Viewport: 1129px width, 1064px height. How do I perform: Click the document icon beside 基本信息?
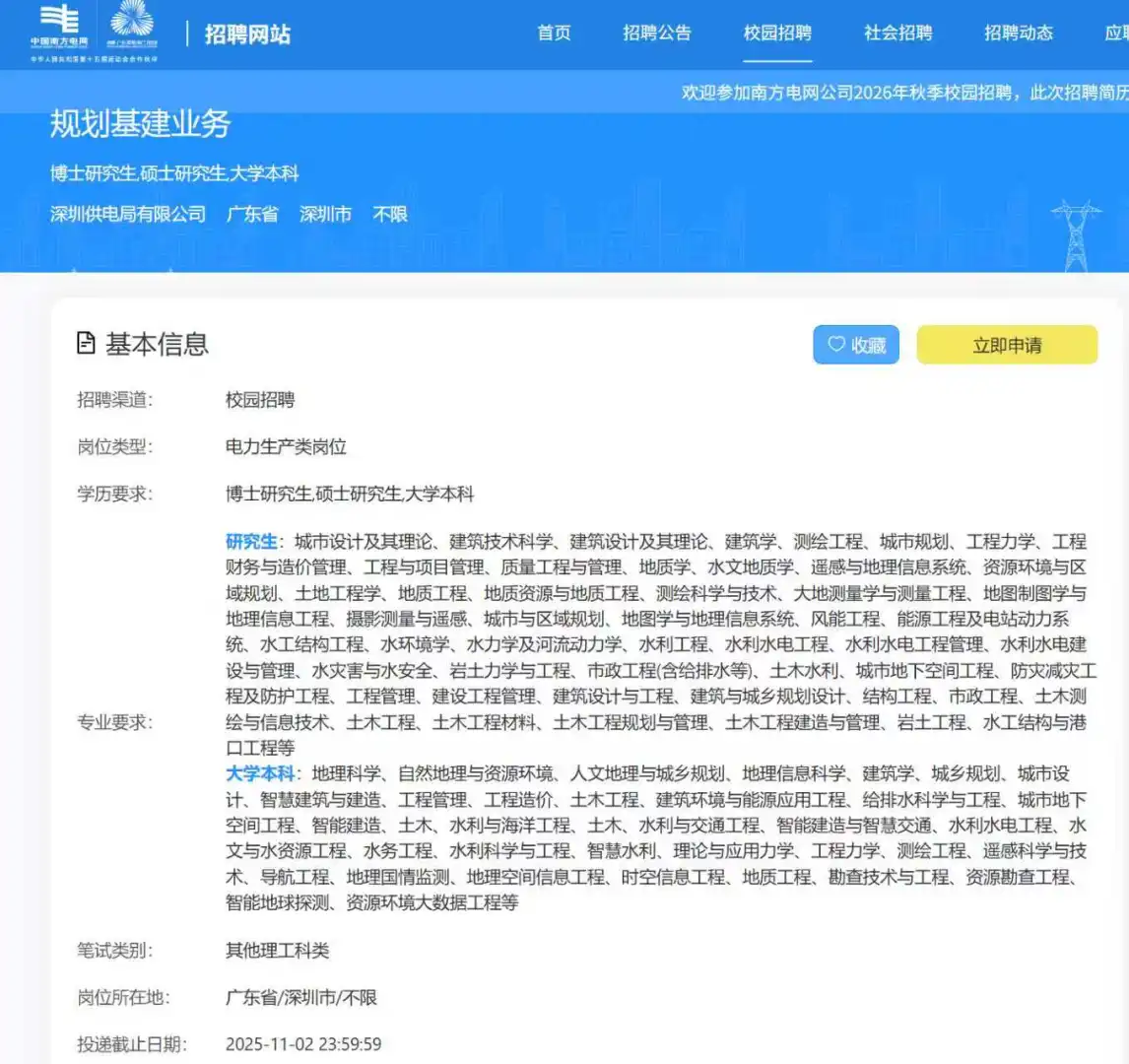[x=86, y=343]
